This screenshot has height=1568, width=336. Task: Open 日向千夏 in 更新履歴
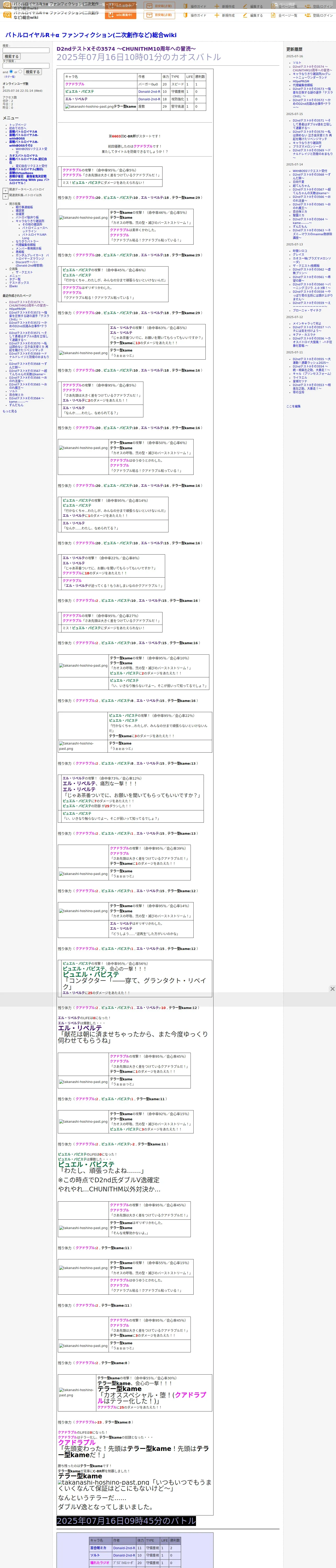(x=298, y=182)
